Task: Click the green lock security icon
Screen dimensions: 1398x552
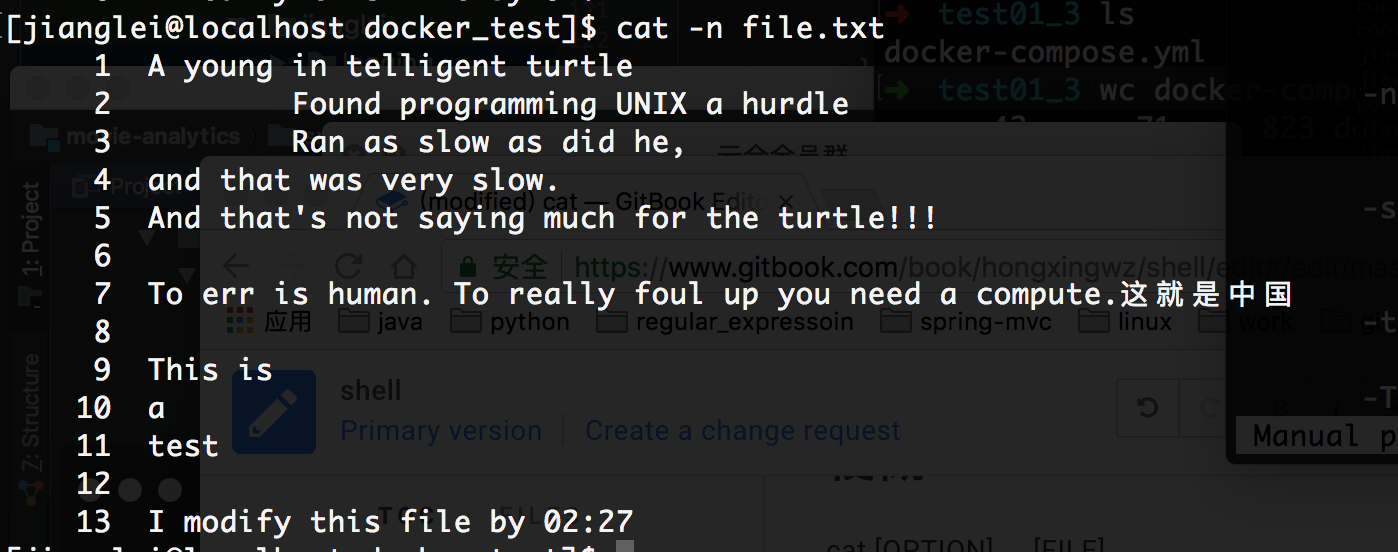Action: (467, 267)
